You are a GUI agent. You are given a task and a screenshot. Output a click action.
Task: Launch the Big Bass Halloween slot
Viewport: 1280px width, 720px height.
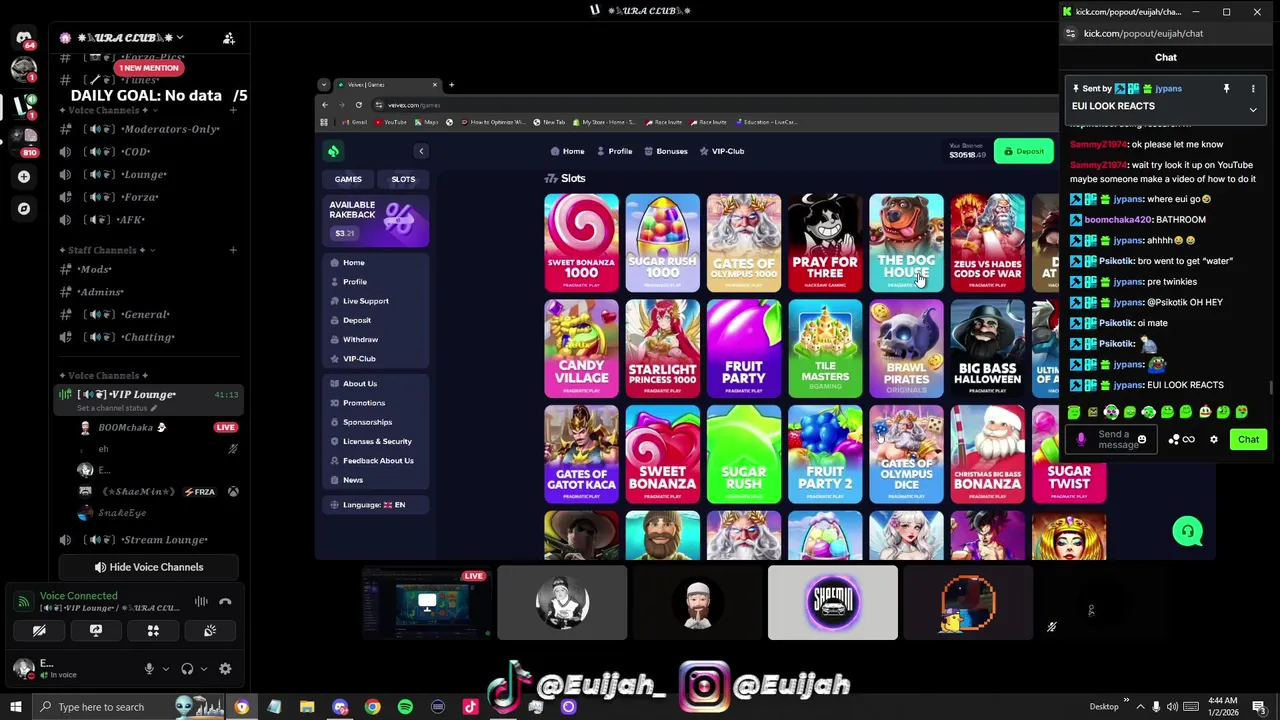click(987, 348)
